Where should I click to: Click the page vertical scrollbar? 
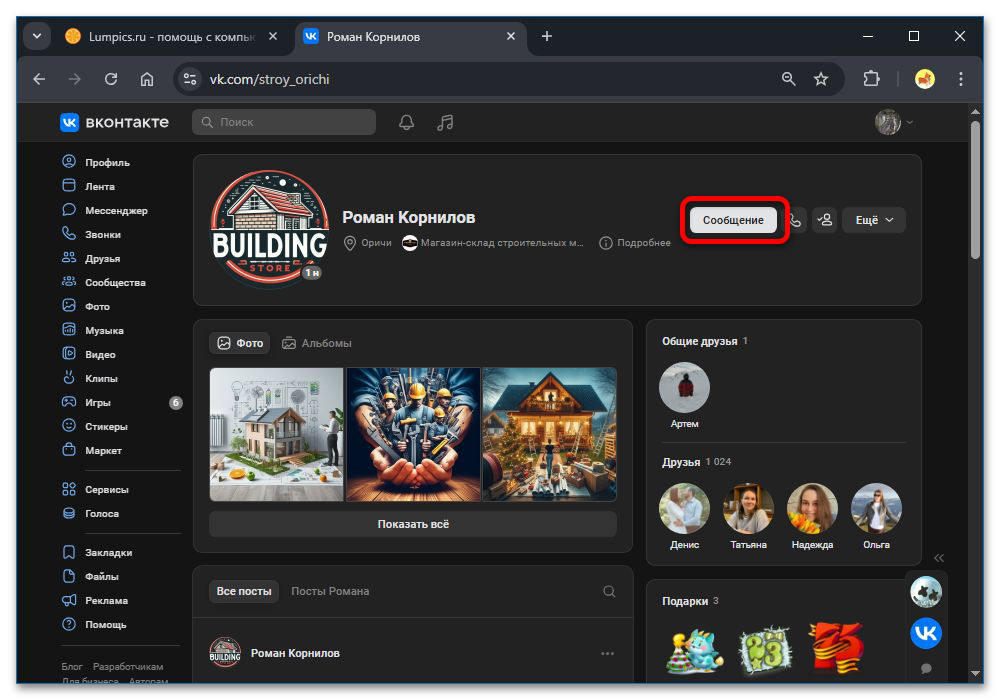pyautogui.click(x=975, y=190)
